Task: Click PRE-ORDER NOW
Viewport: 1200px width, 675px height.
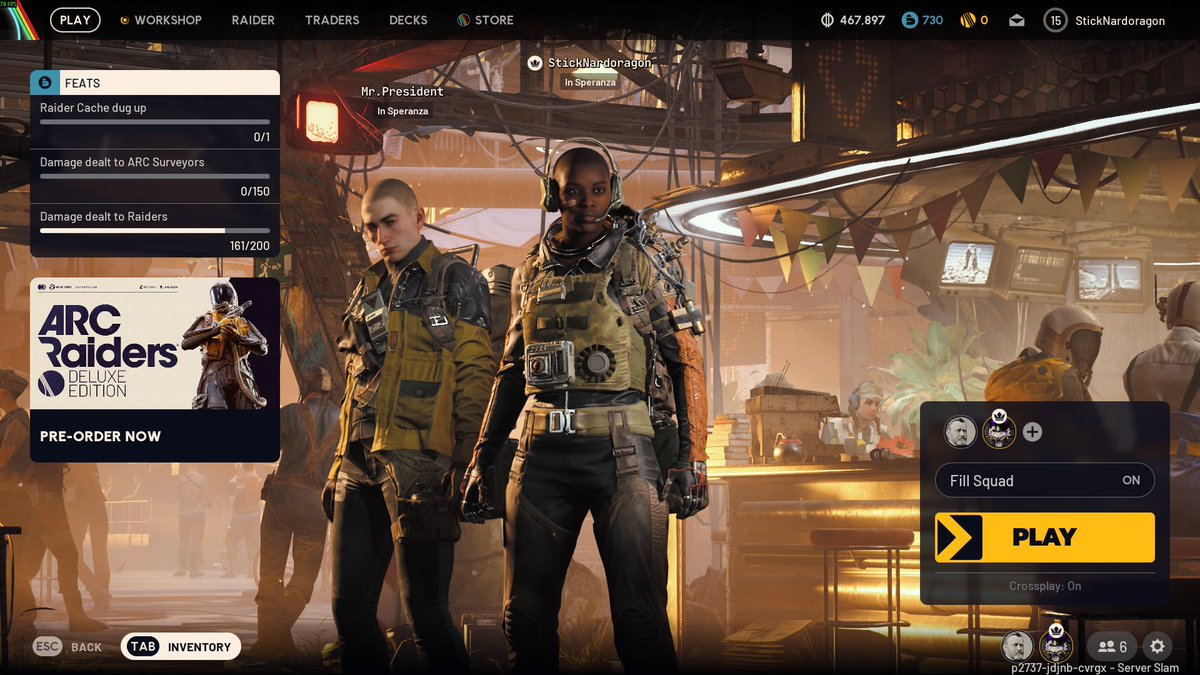Action: coord(100,436)
